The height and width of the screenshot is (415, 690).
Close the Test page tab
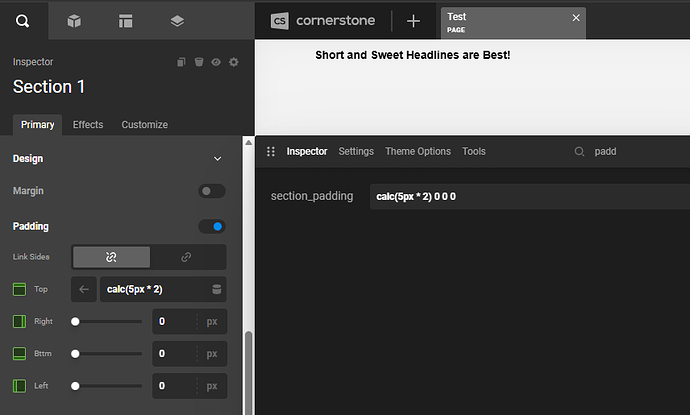[x=576, y=18]
